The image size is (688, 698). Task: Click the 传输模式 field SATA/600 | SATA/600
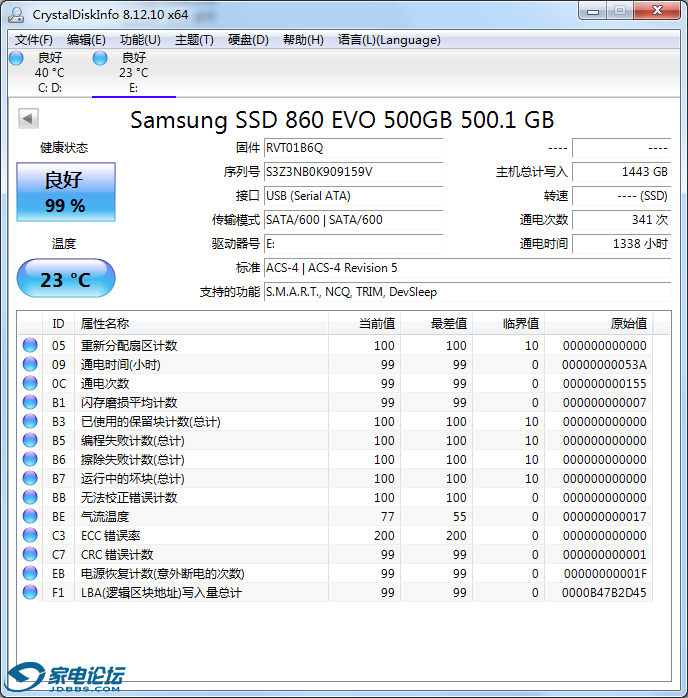pyautogui.click(x=354, y=220)
